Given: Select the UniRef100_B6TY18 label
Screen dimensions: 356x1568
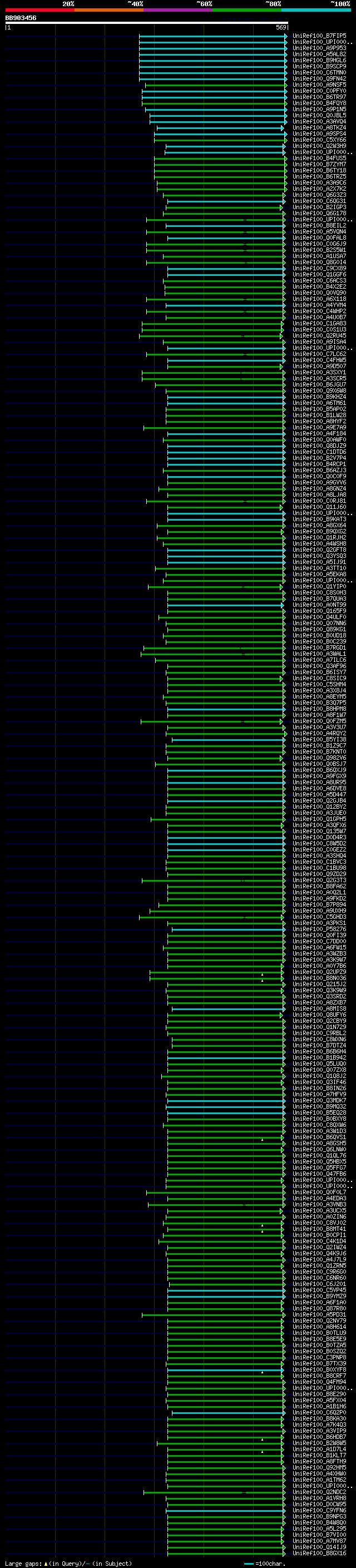Looking at the screenshot, I should tap(319, 170).
